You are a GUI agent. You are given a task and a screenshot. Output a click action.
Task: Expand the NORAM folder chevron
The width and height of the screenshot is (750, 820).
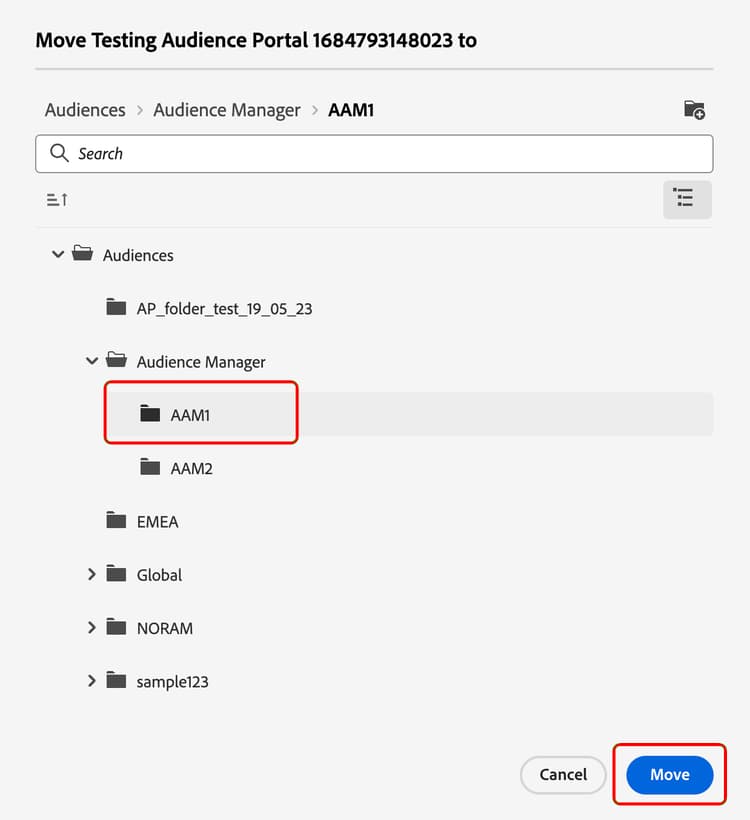pyautogui.click(x=92, y=628)
